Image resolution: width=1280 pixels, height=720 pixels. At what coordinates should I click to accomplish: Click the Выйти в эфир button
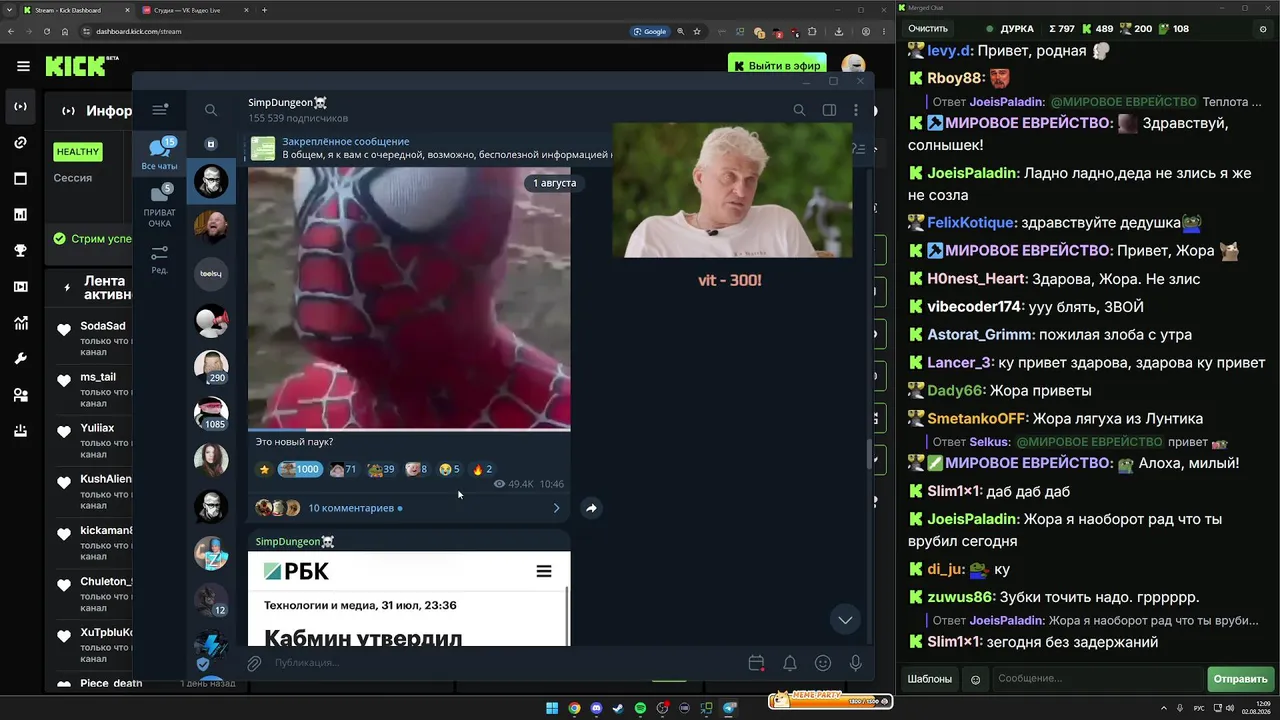tap(777, 66)
